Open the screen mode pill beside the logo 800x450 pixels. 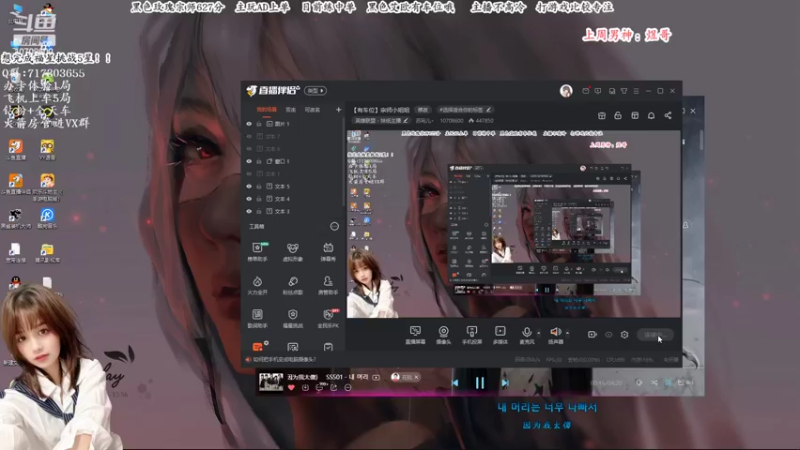coord(315,91)
